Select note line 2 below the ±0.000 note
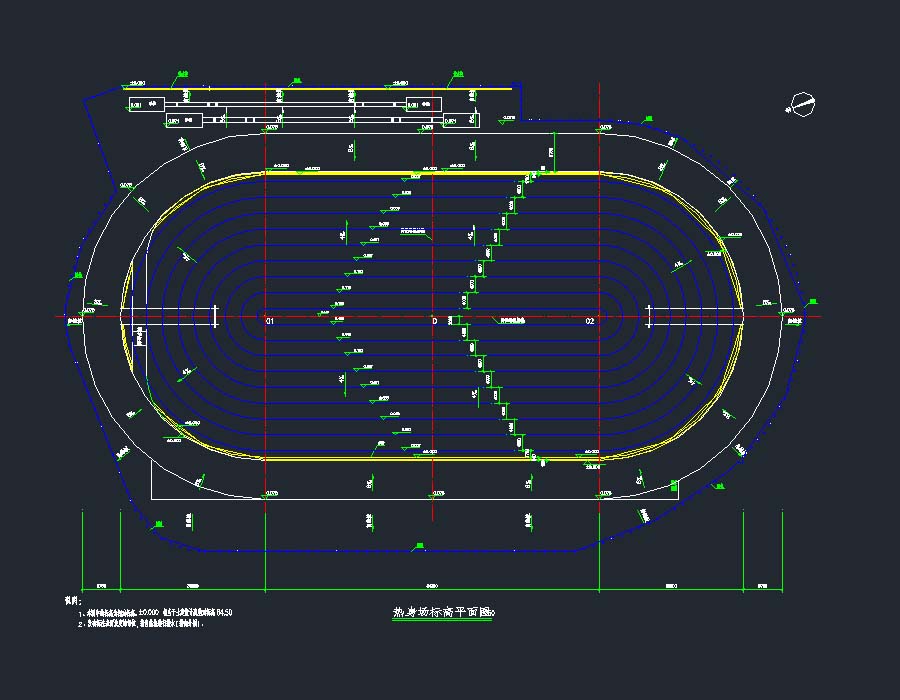Image resolution: width=900 pixels, height=700 pixels. pos(141,624)
